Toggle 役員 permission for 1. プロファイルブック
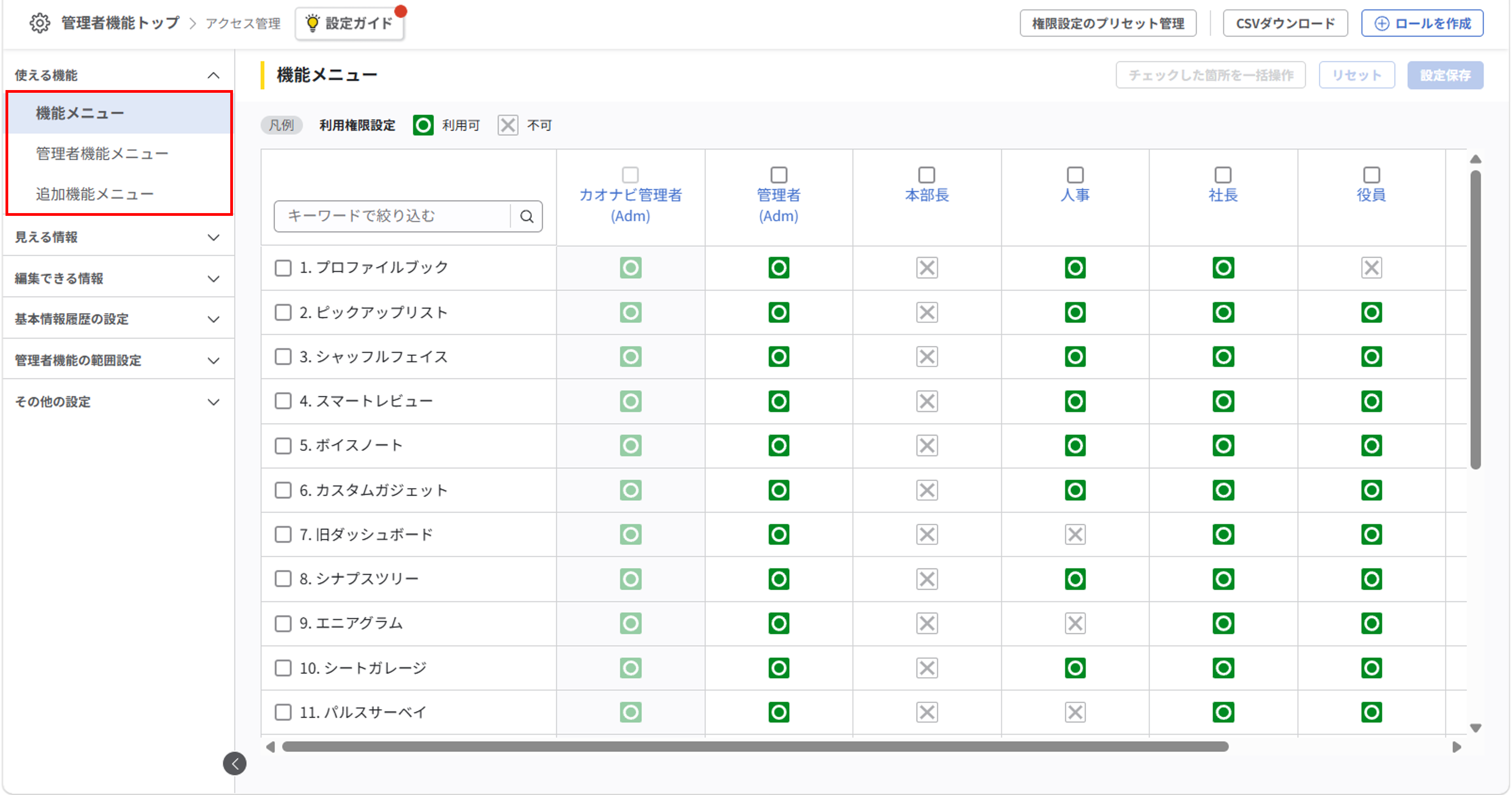This screenshot has width=1512, height=795. pyautogui.click(x=1371, y=268)
